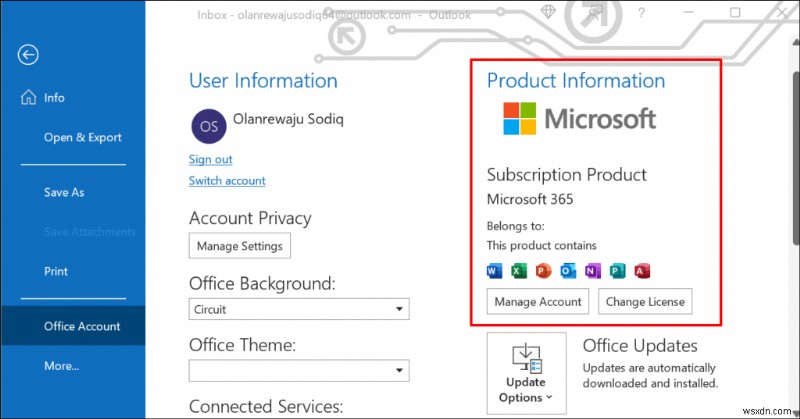800x419 pixels.
Task: Click the help question mark icon
Action: point(641,13)
